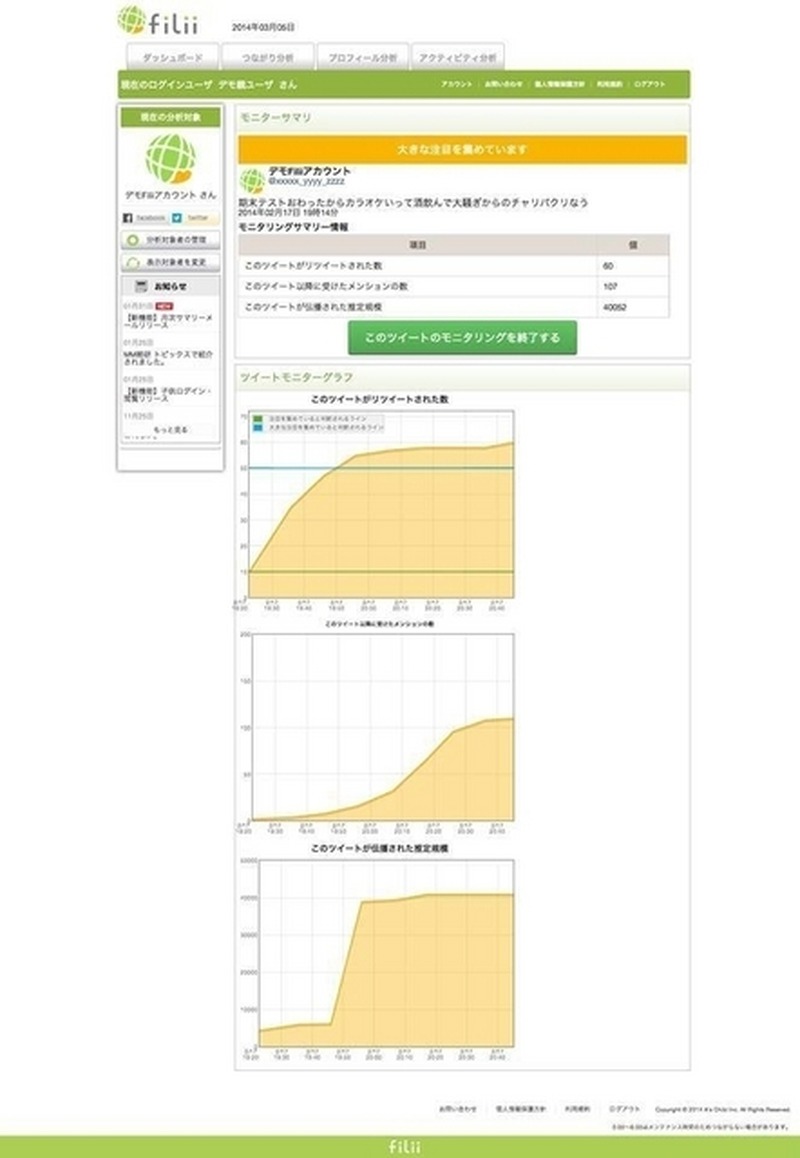
Task: Expand news with もっと見る
Action: click(x=170, y=430)
